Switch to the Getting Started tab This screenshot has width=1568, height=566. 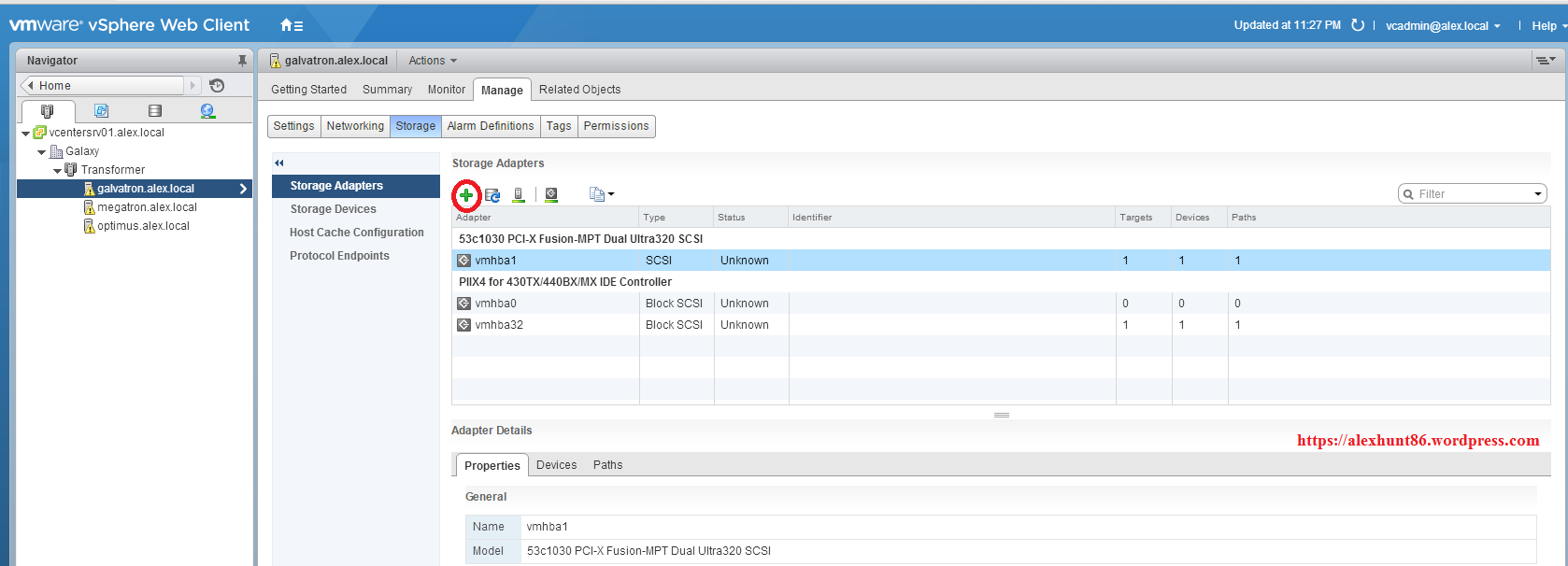click(x=308, y=90)
